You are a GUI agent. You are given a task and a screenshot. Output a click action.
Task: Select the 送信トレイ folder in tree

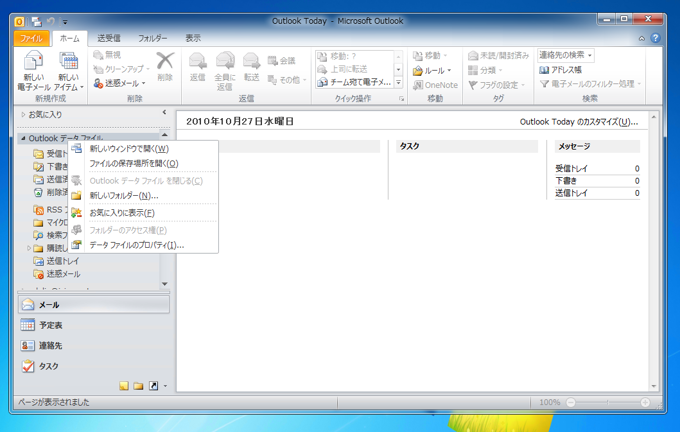point(62,261)
